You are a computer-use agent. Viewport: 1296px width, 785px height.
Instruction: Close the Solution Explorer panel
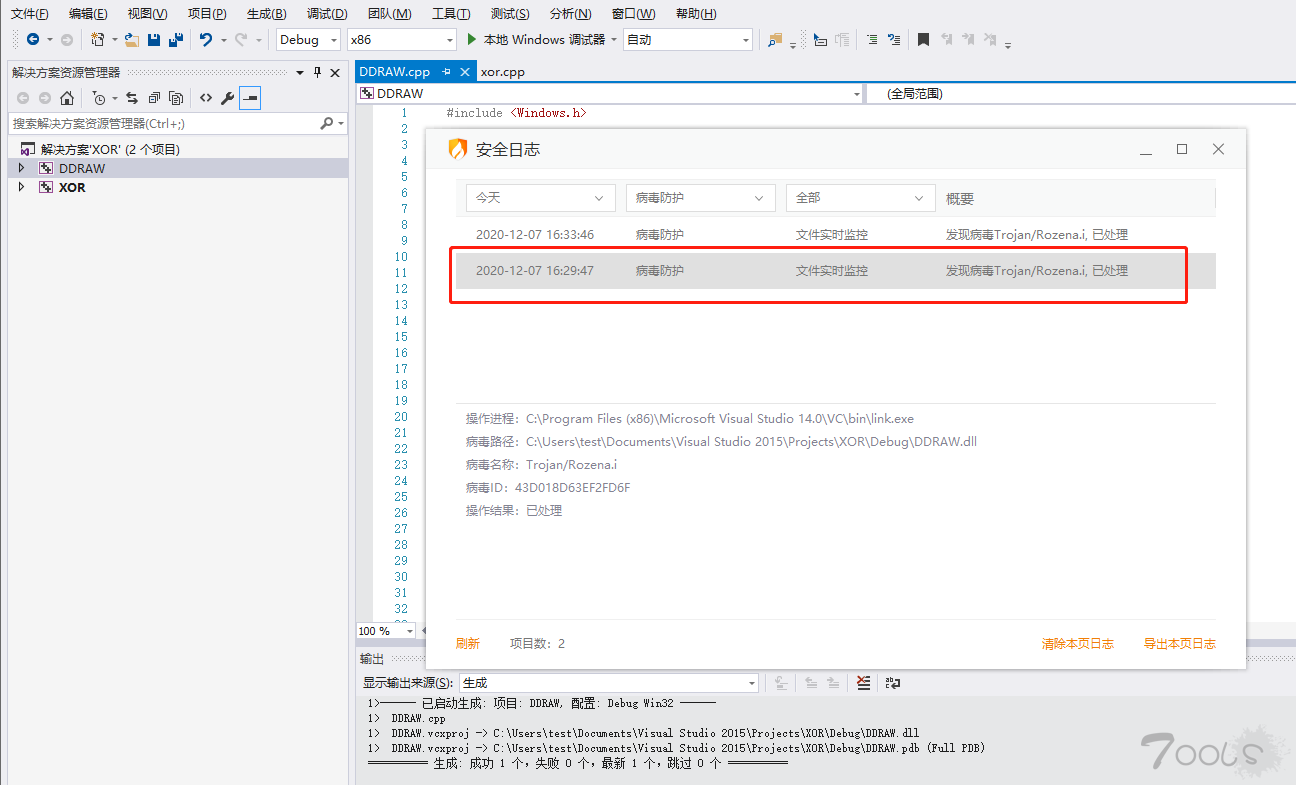(335, 72)
